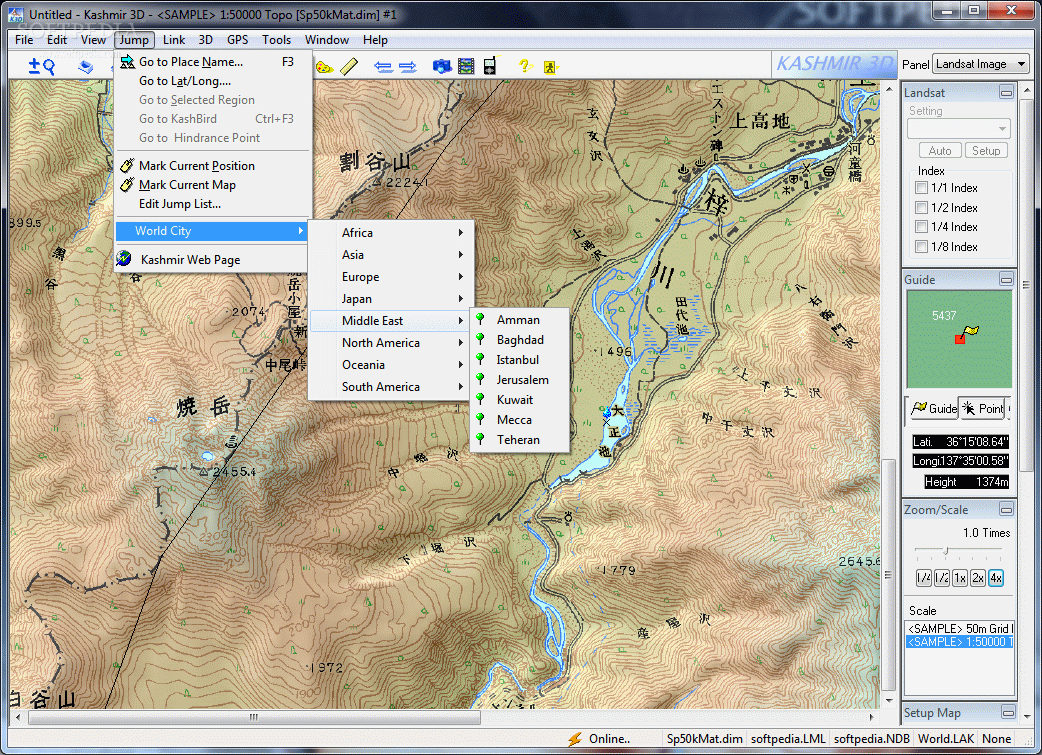Click the yellow flag marker in Guide map
The image size is (1042, 755).
point(972,330)
